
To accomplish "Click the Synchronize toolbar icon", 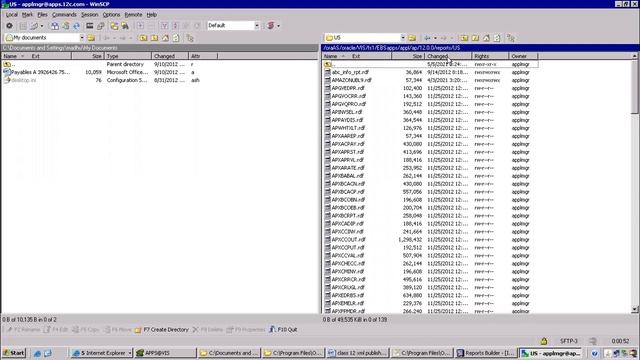I will tap(65, 26).
